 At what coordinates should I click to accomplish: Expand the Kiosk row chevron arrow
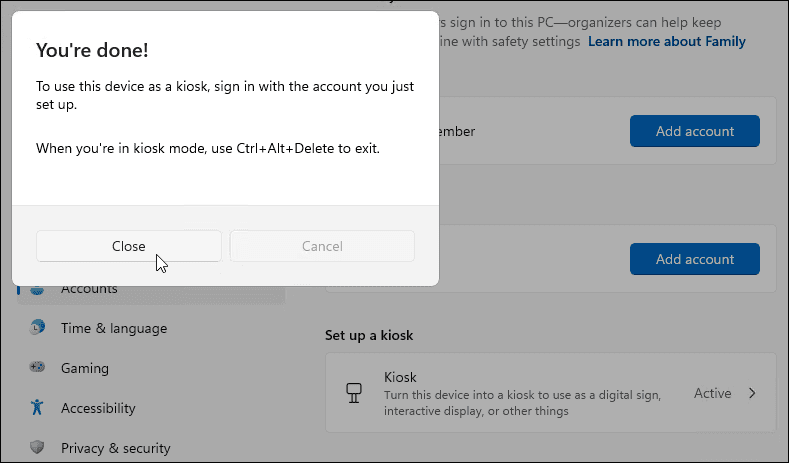tap(752, 393)
